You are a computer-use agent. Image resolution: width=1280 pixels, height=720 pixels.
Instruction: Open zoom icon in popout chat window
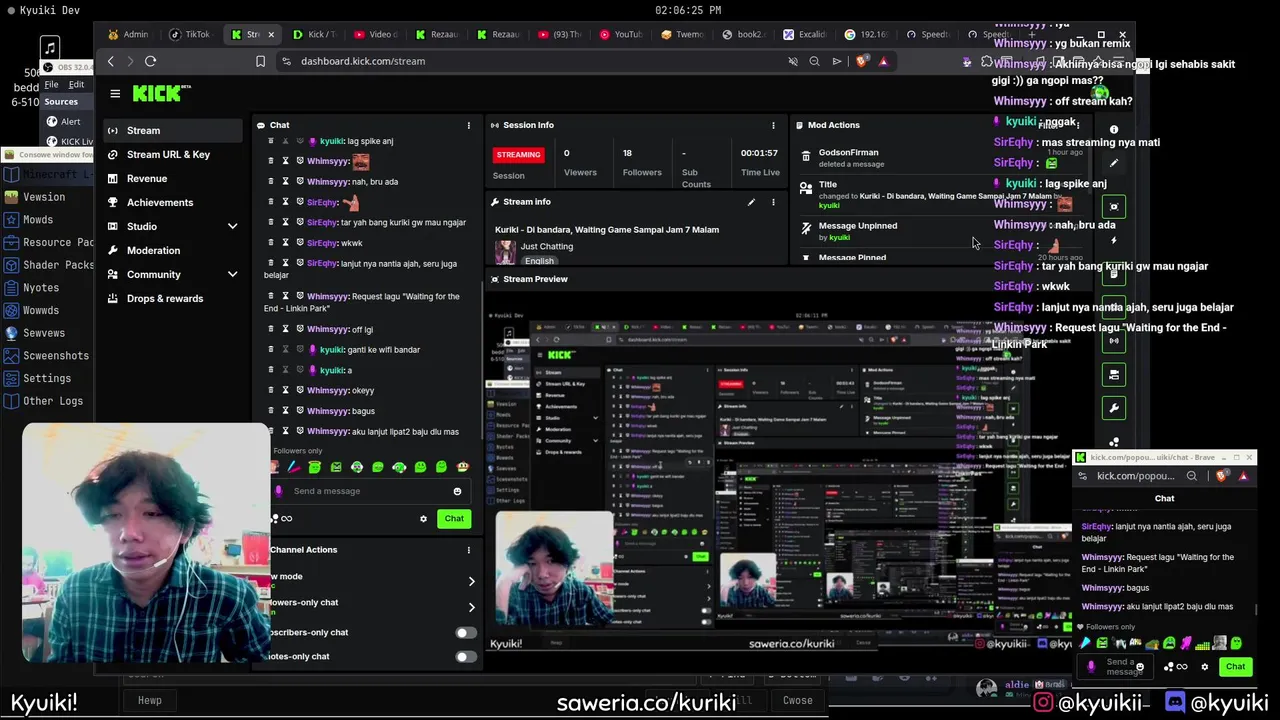tap(1191, 476)
